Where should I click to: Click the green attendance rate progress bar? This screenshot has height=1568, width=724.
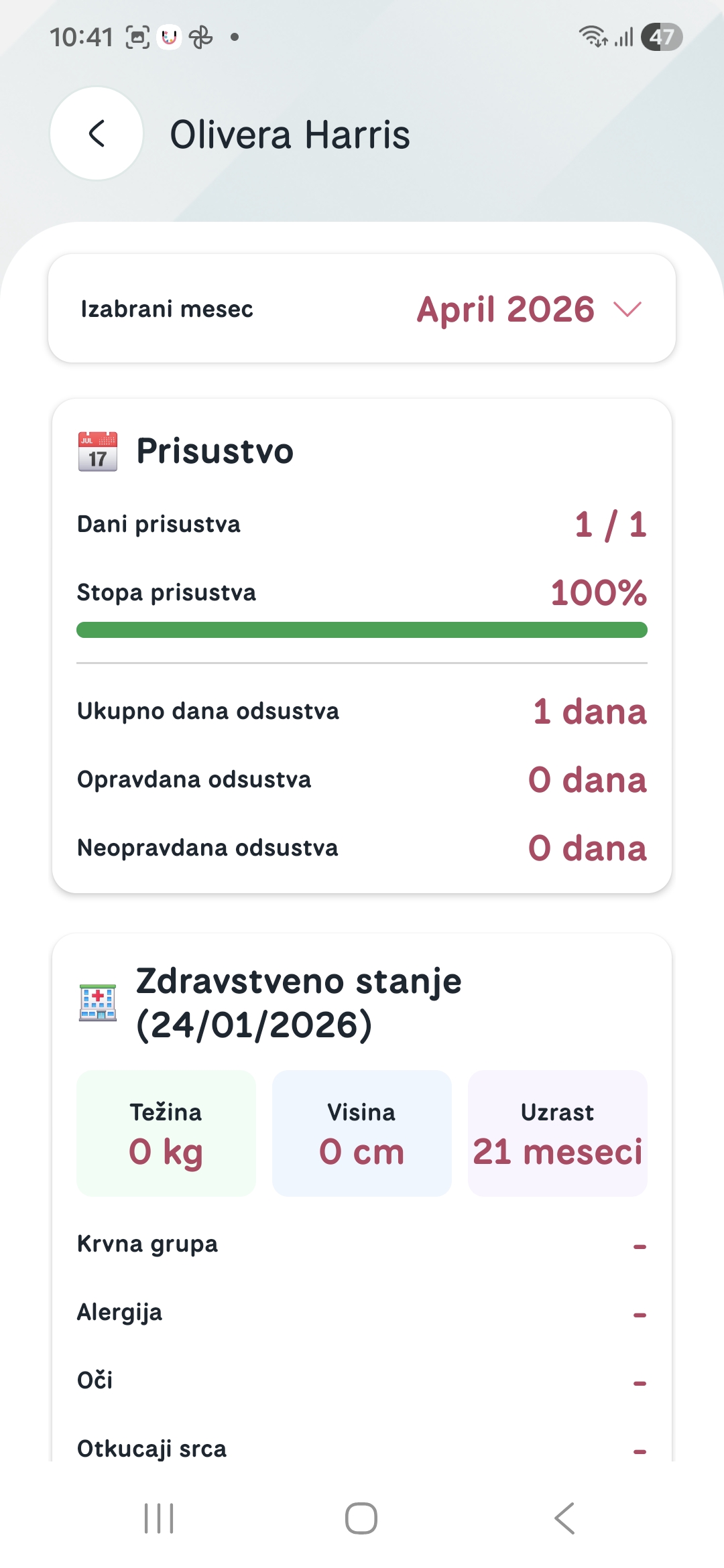[362, 630]
